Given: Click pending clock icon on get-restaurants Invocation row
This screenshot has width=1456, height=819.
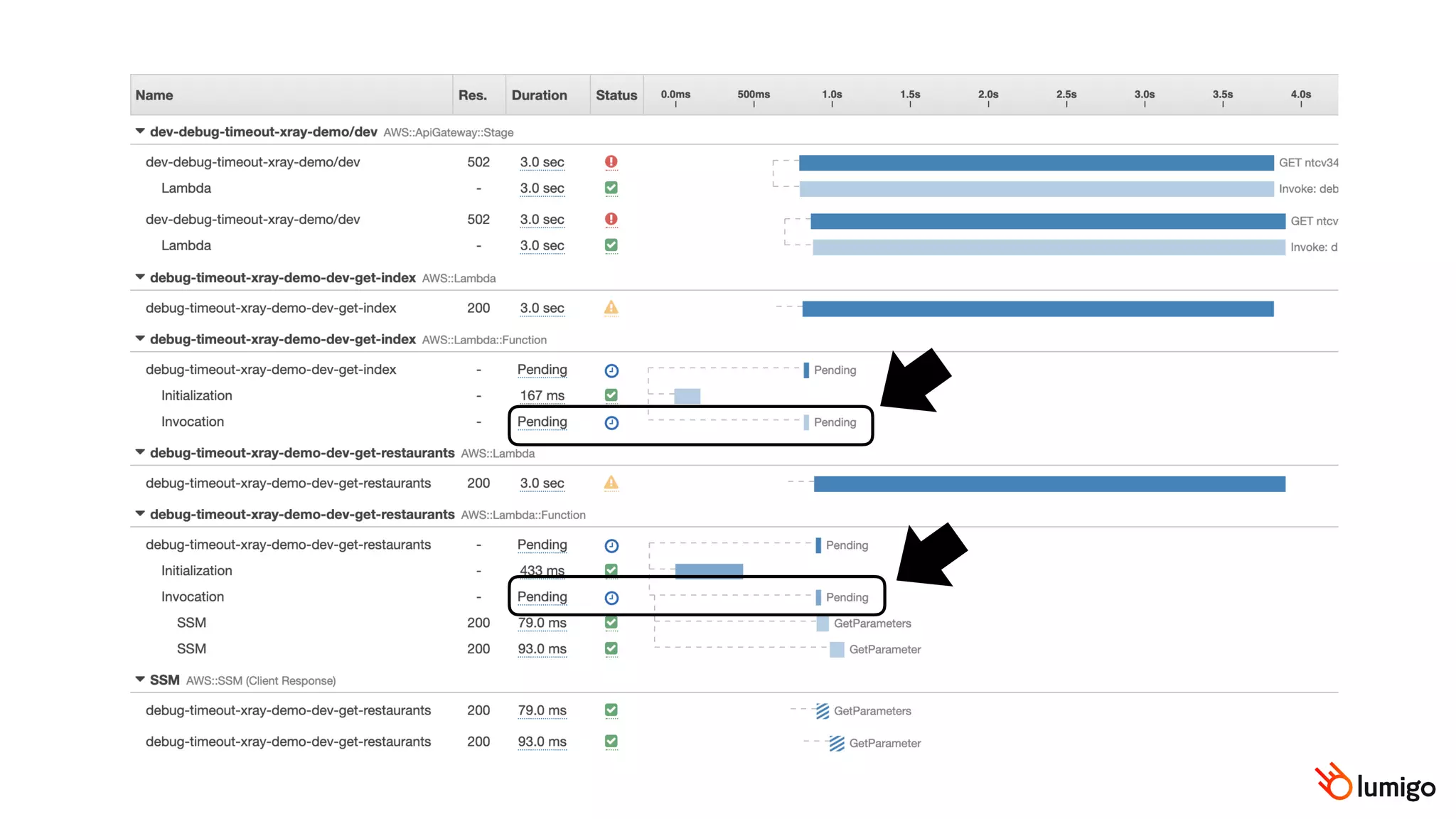Looking at the screenshot, I should (x=611, y=598).
